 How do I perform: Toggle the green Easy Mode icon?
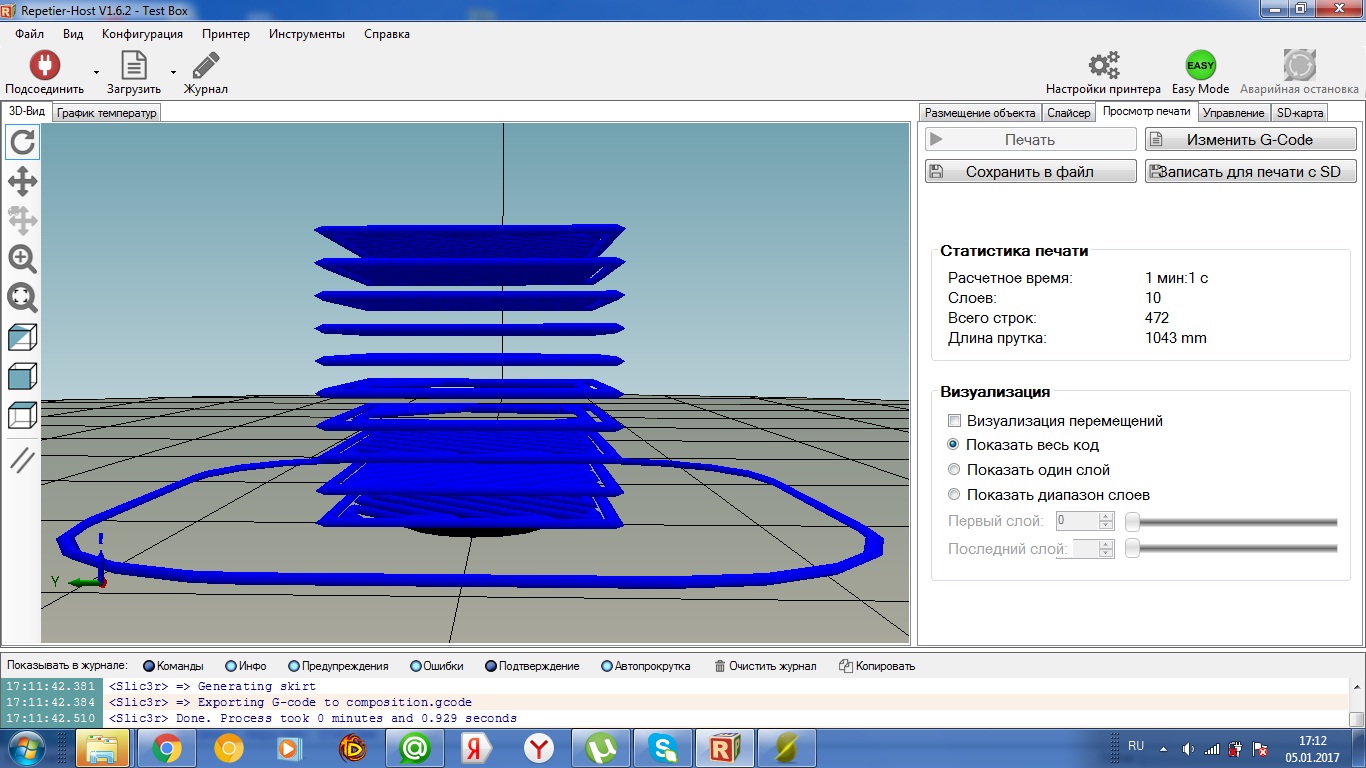1200,66
